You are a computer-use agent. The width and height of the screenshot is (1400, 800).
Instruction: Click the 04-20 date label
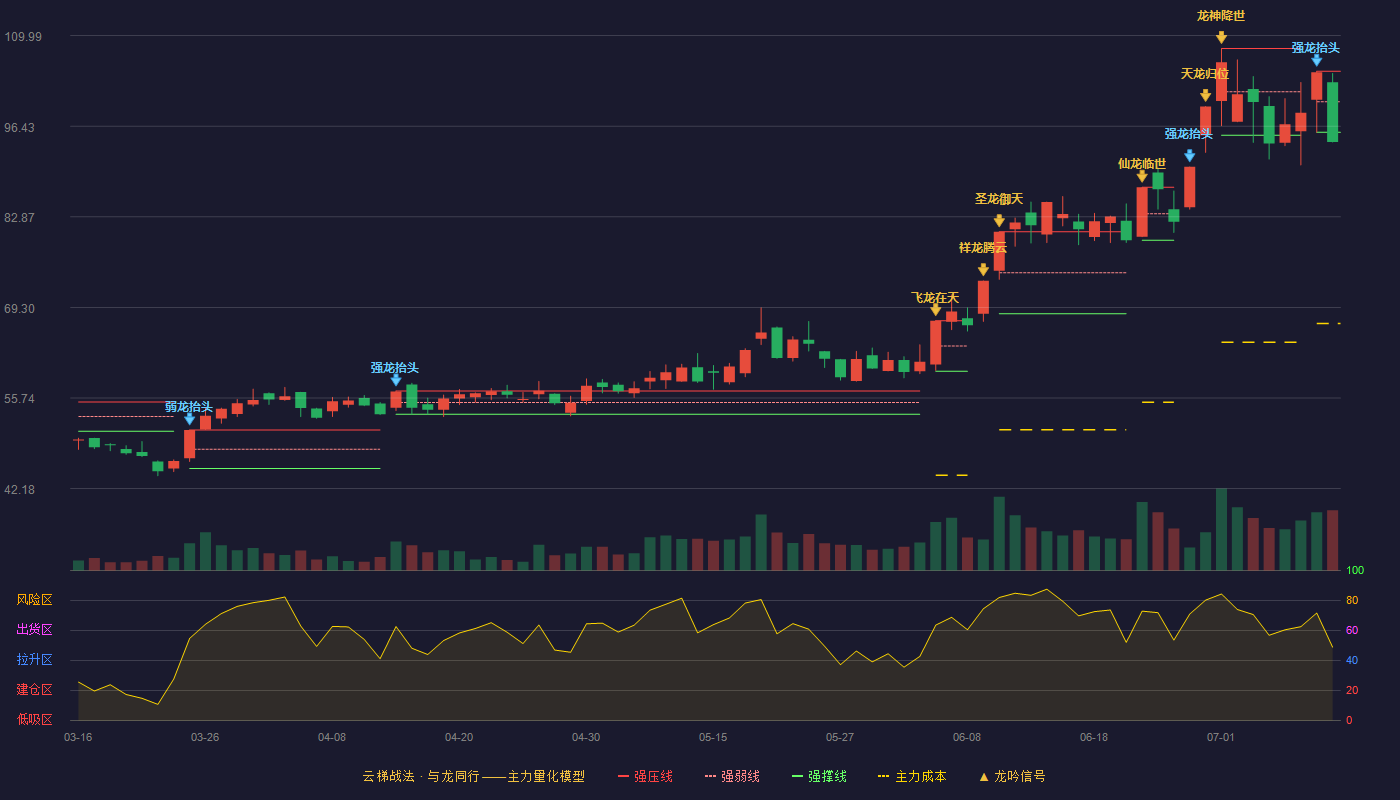pos(459,737)
